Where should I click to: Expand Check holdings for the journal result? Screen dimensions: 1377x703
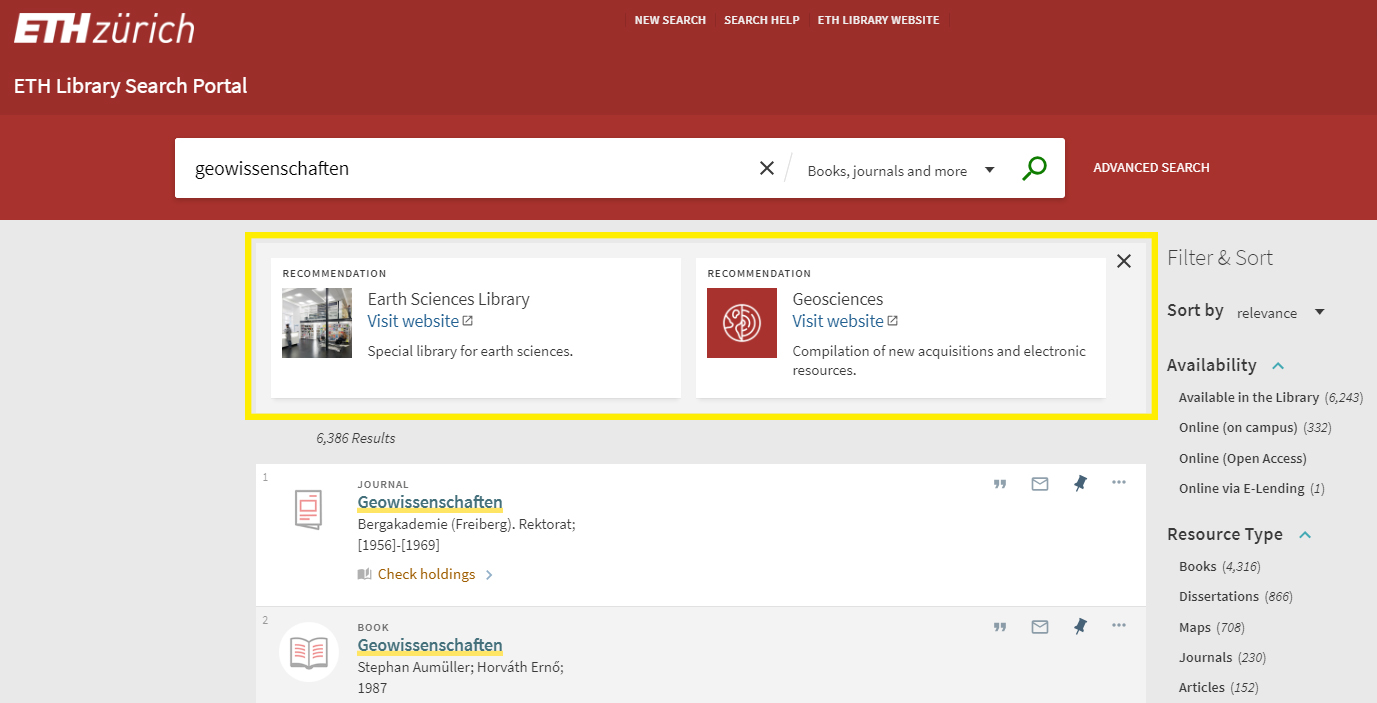(426, 574)
